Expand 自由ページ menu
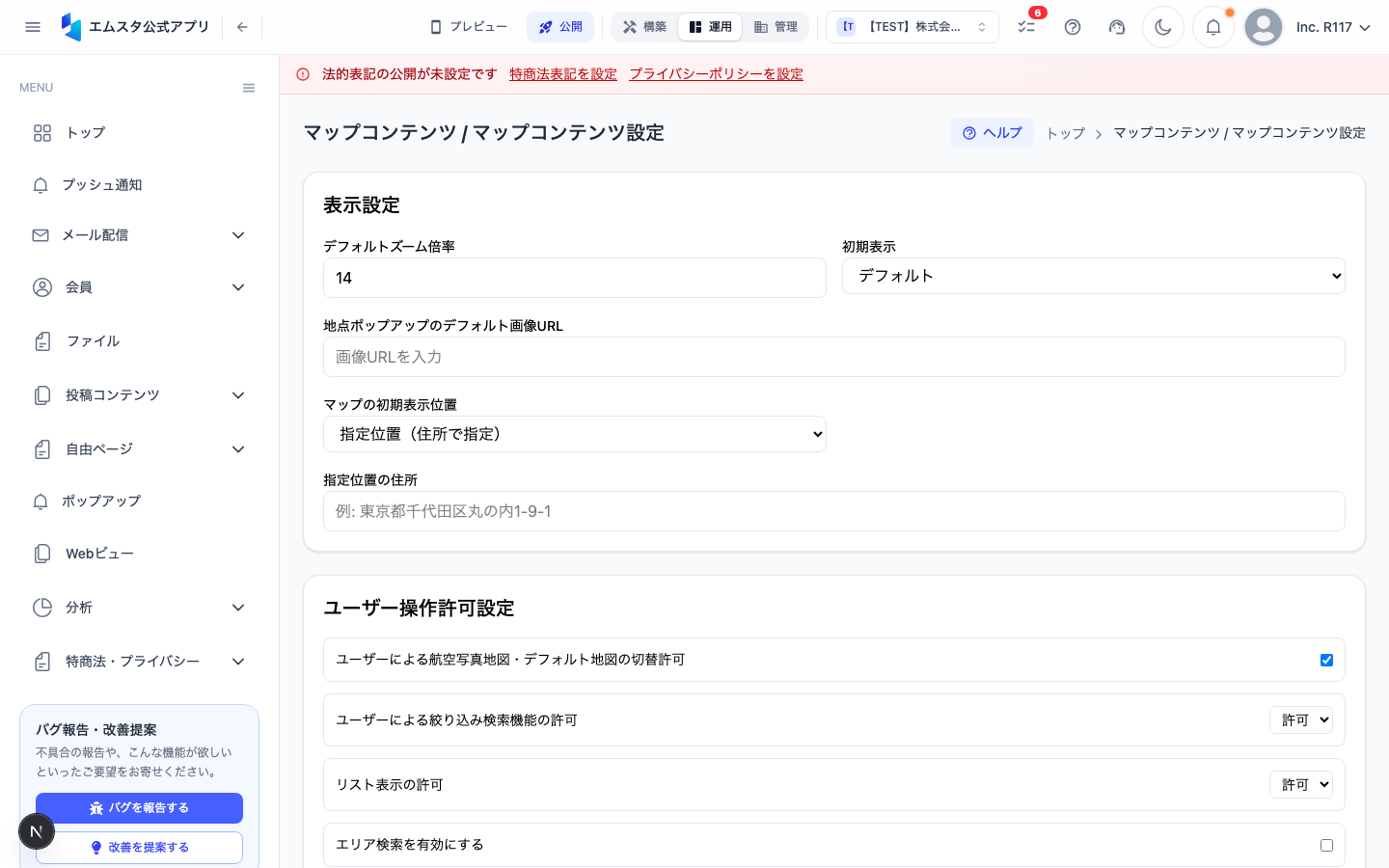This screenshot has height=868, width=1389. 139,449
